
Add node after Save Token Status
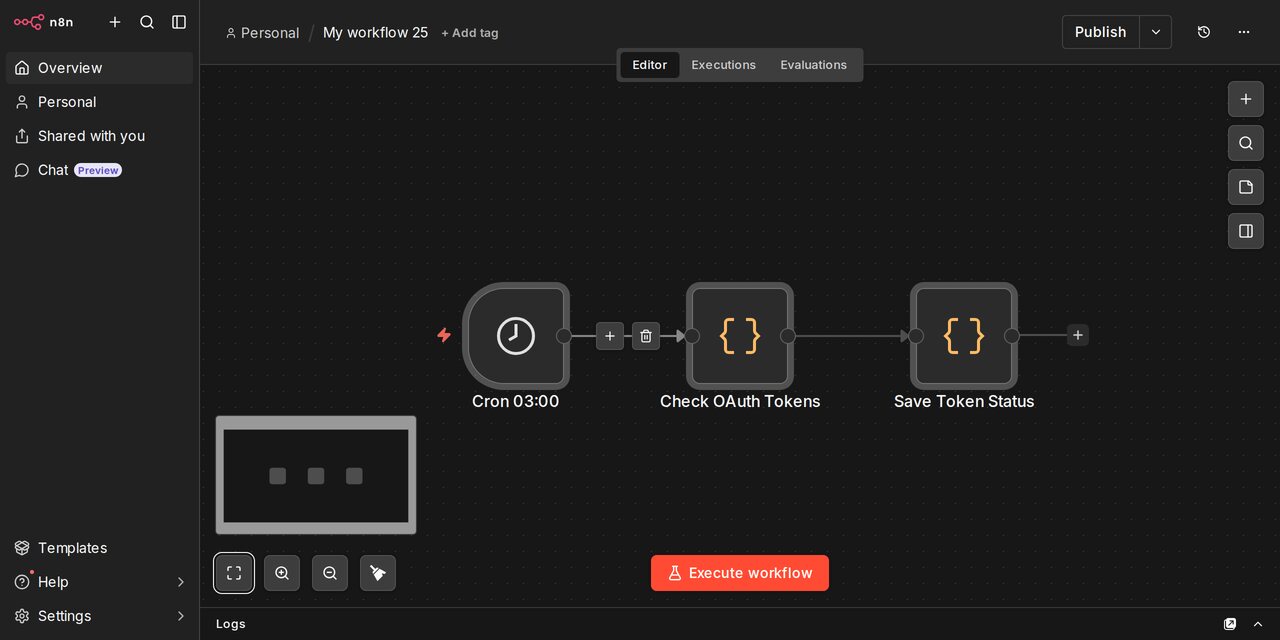[x=1077, y=335]
